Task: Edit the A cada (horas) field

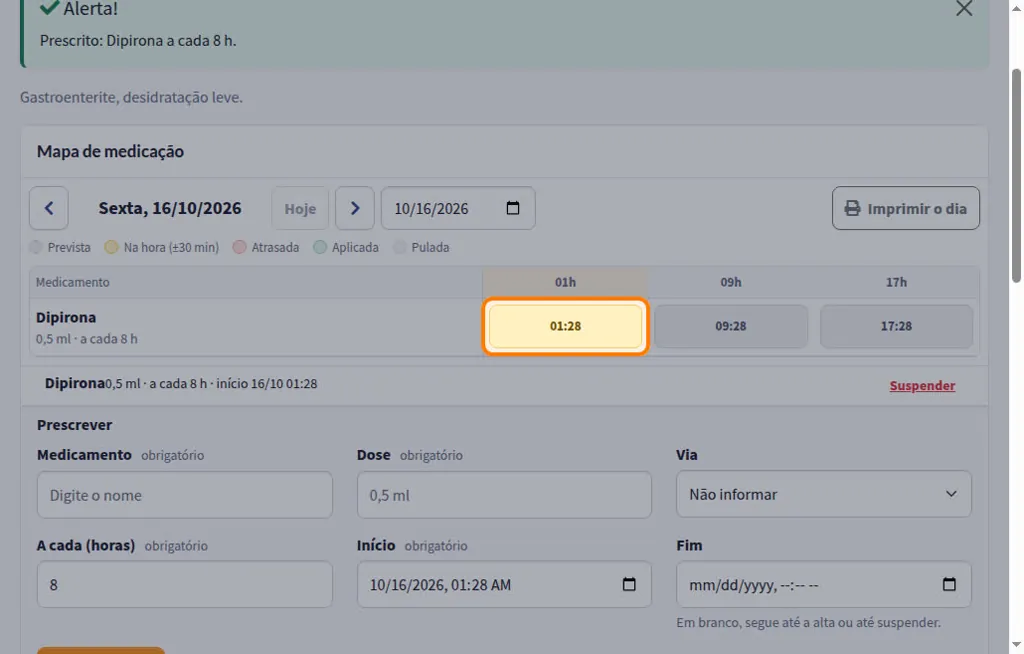Action: click(185, 584)
